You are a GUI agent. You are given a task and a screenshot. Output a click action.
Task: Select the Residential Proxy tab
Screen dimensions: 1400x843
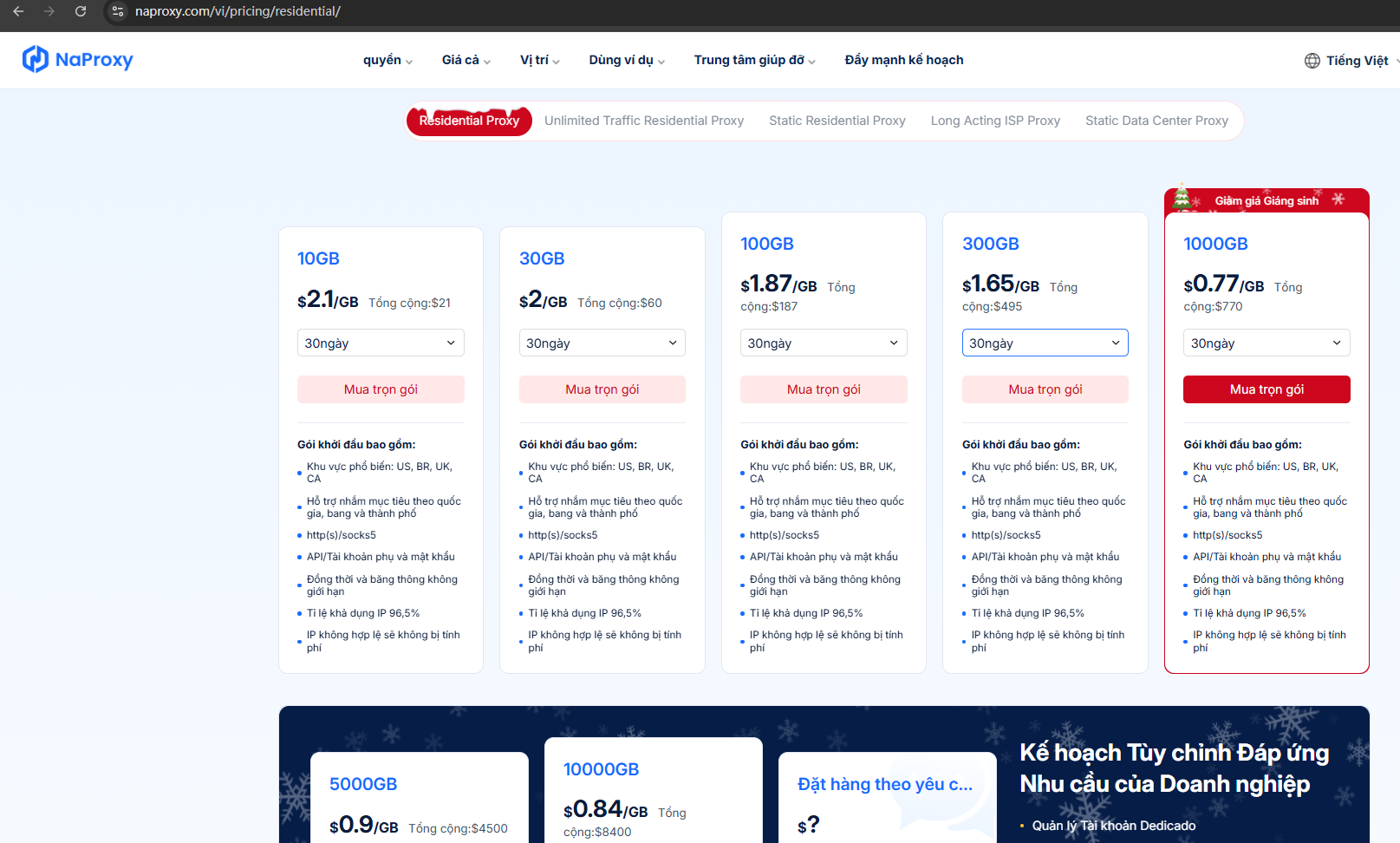pos(469,121)
